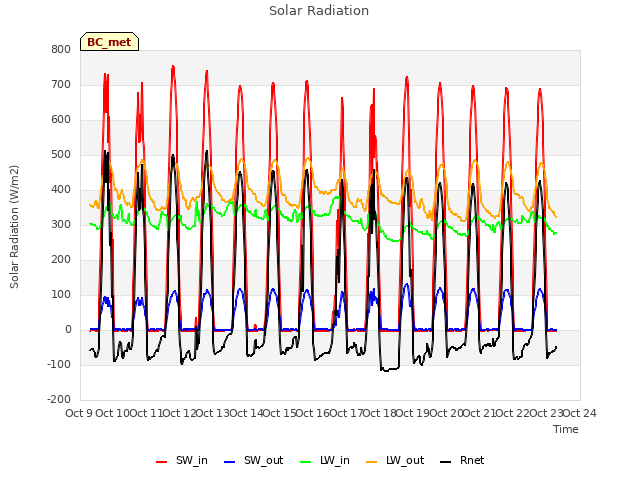Image resolution: width=640 pixels, height=480 pixels.
Task: Click the -100 y-axis tick label
Action: pyautogui.click(x=59, y=364)
